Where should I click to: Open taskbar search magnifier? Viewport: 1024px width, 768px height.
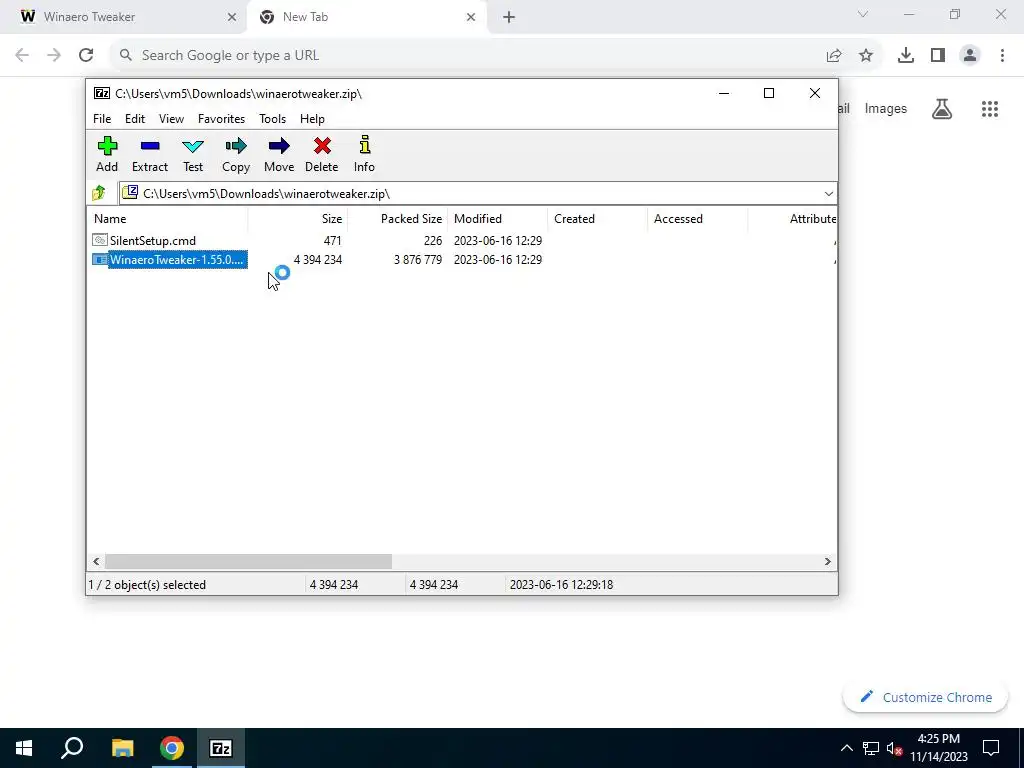click(72, 748)
